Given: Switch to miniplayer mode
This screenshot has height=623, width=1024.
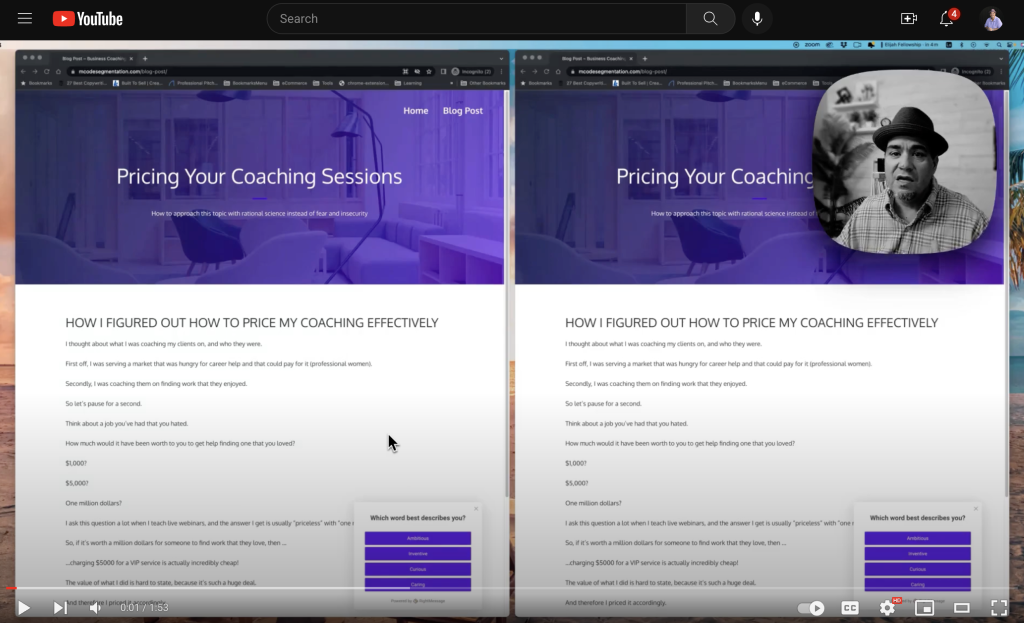Looking at the screenshot, I should (x=925, y=607).
